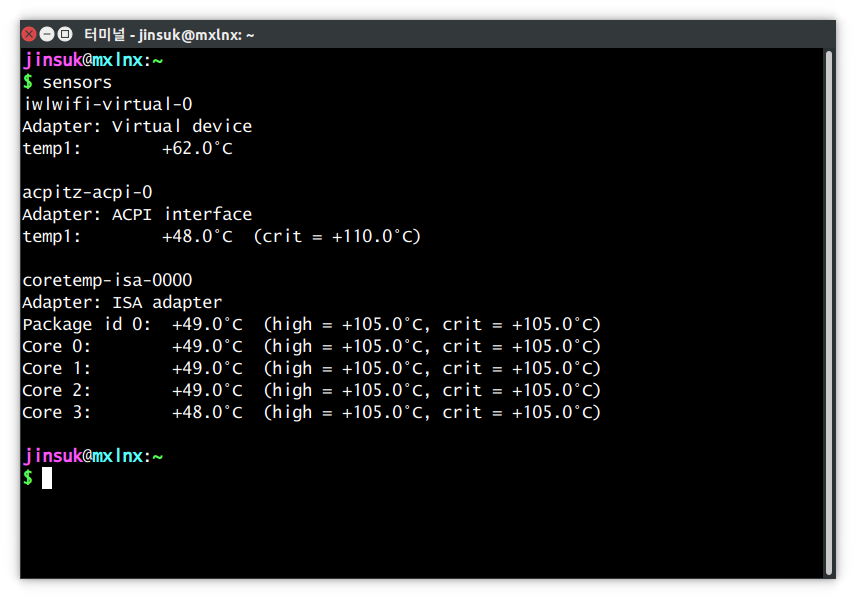
Task: Click the '+48.0°C' value in acpitz section
Action: coord(197,236)
